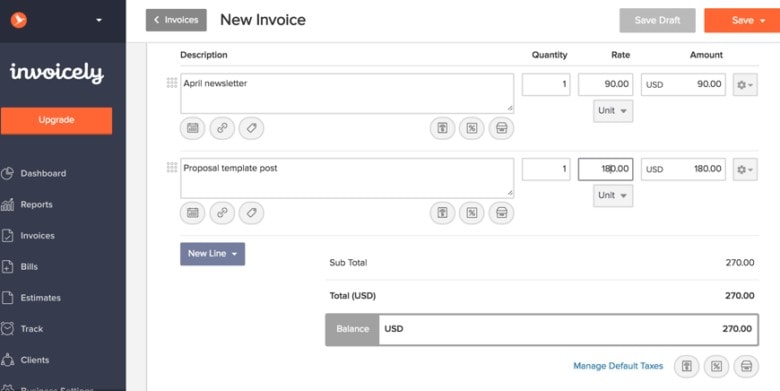This screenshot has height=391, width=780.
Task: Click the 90.00 rate field
Action: pyautogui.click(x=605, y=85)
